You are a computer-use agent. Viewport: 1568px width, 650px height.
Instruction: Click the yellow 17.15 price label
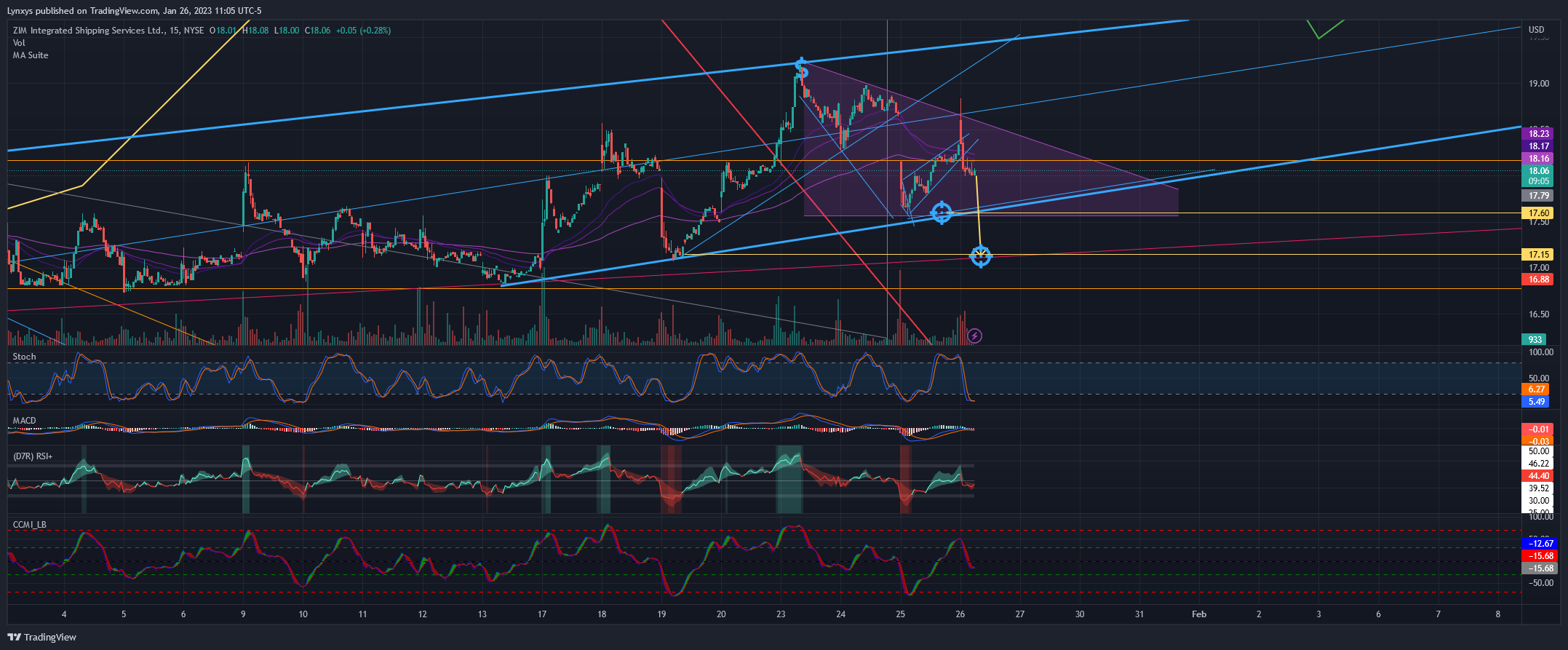1538,255
